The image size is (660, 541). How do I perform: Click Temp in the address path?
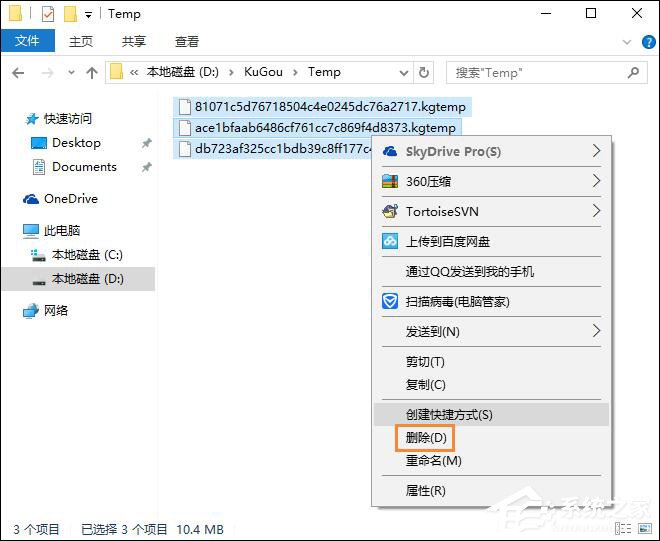324,72
